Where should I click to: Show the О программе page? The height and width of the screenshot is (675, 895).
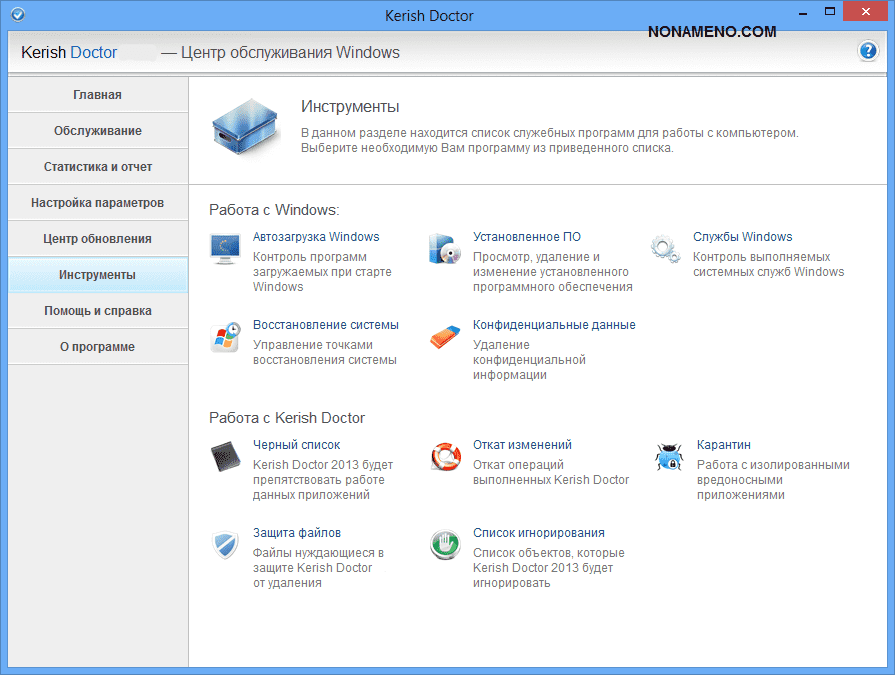[x=97, y=347]
